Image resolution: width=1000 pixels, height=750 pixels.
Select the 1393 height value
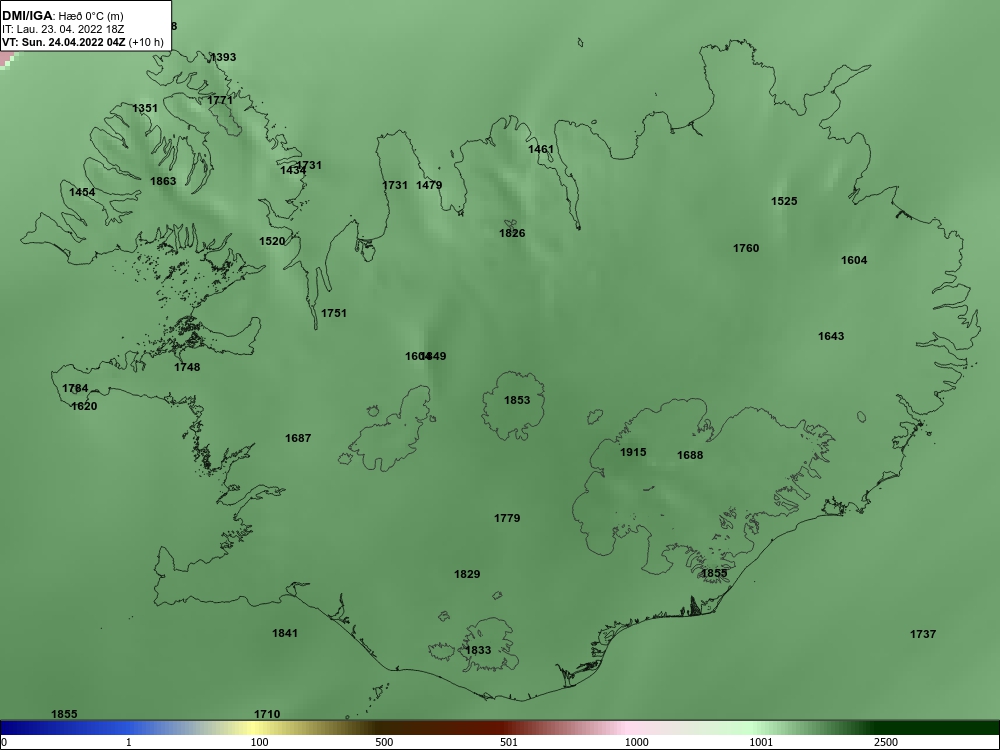point(223,57)
